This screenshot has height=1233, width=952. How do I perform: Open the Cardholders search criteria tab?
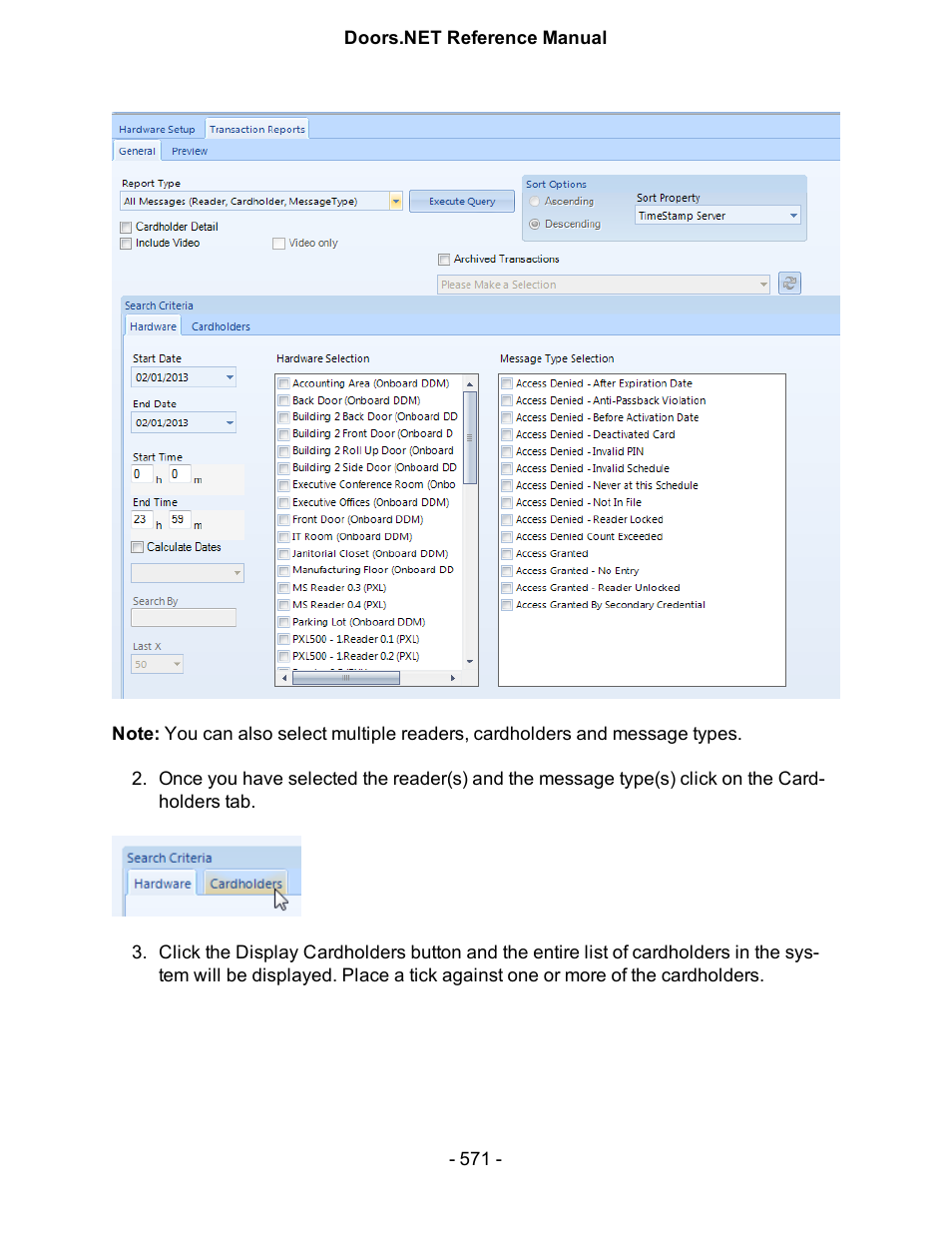[x=221, y=326]
